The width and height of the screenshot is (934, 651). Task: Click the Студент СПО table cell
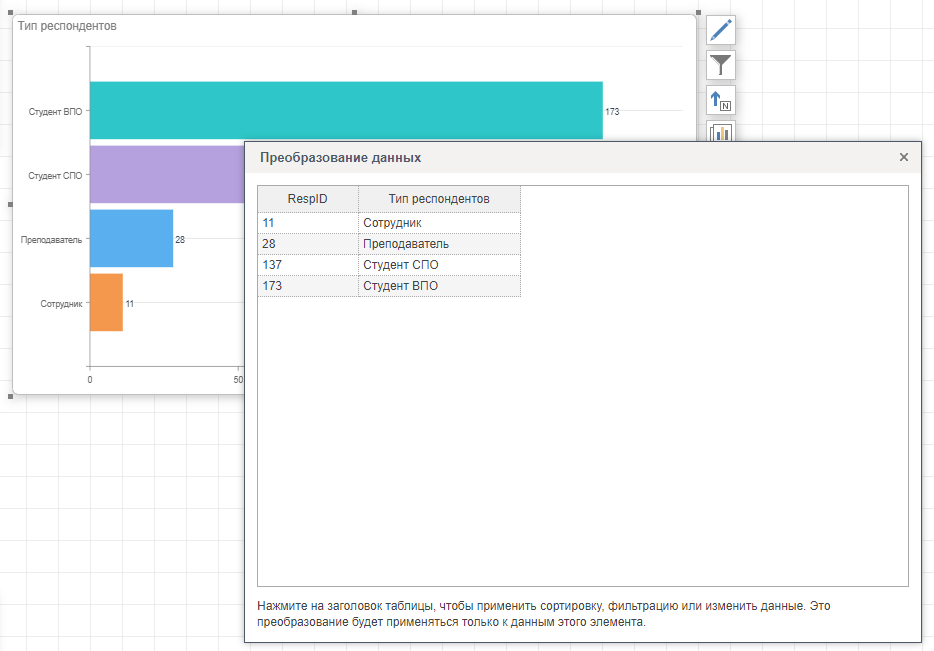(439, 265)
